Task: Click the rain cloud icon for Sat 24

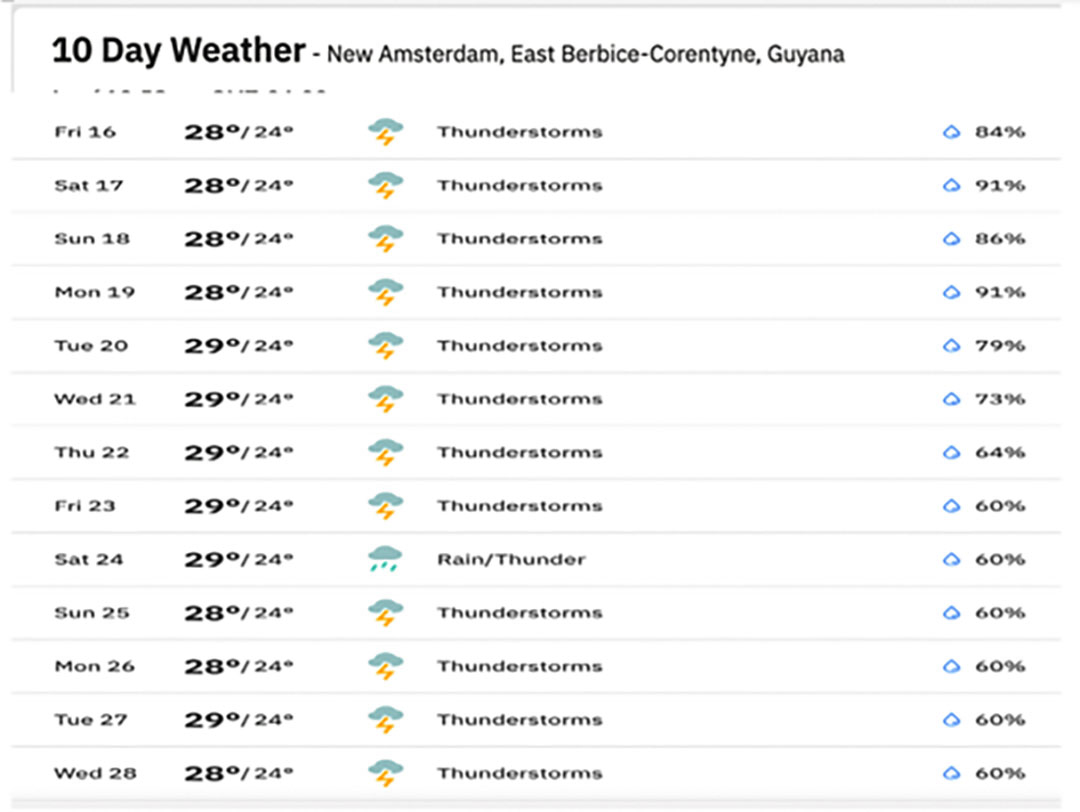Action: tap(384, 559)
